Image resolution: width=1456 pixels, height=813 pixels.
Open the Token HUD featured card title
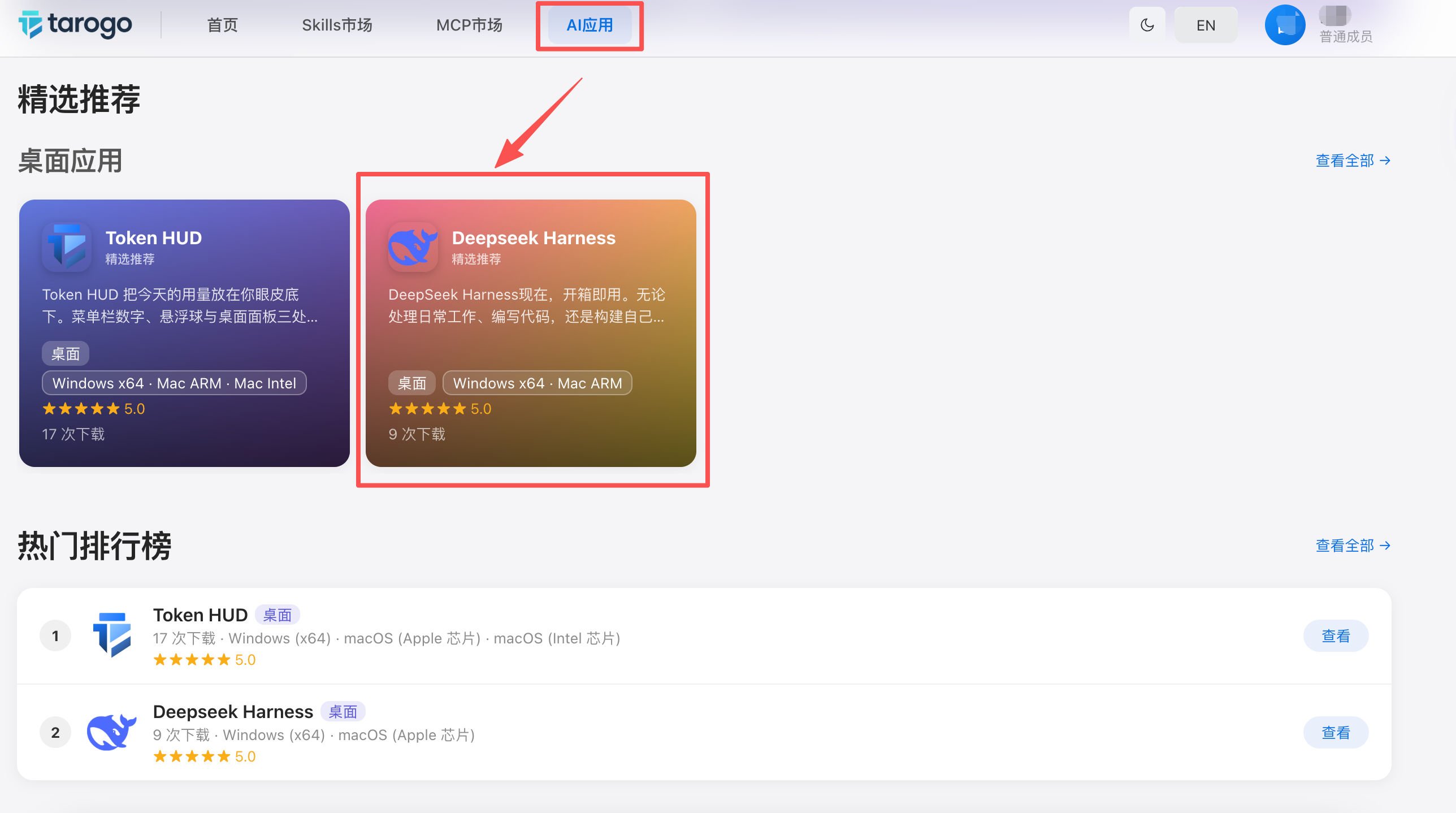[154, 238]
